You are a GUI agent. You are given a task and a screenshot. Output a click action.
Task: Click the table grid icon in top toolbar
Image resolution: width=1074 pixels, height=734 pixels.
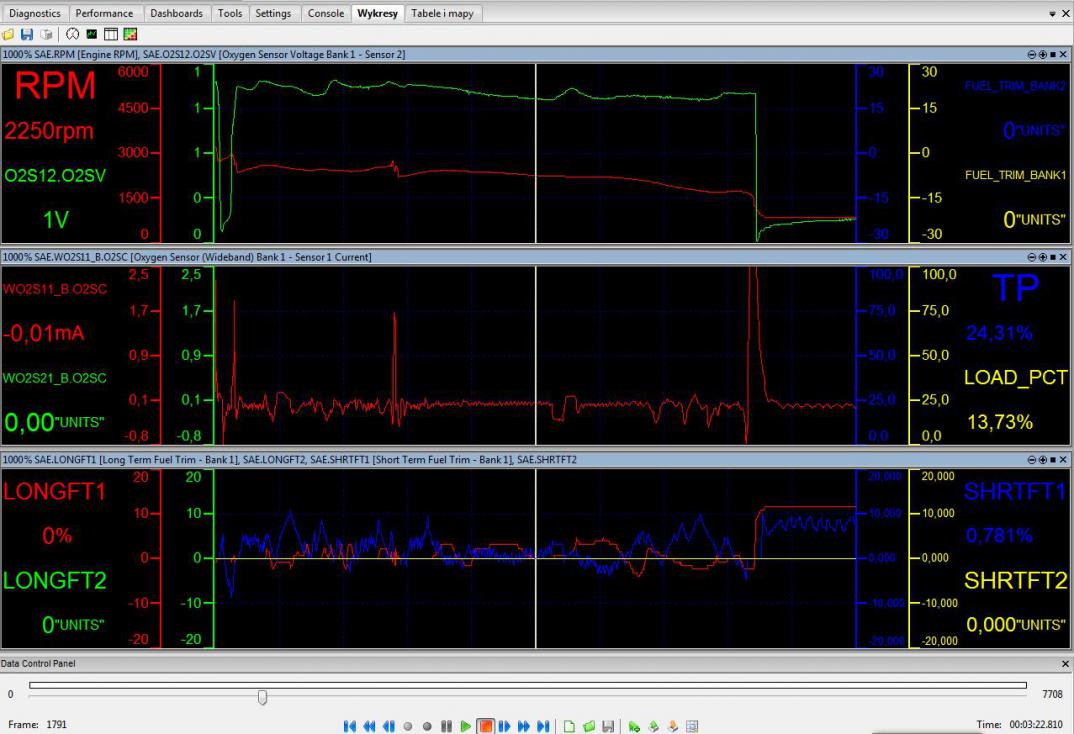click(111, 35)
